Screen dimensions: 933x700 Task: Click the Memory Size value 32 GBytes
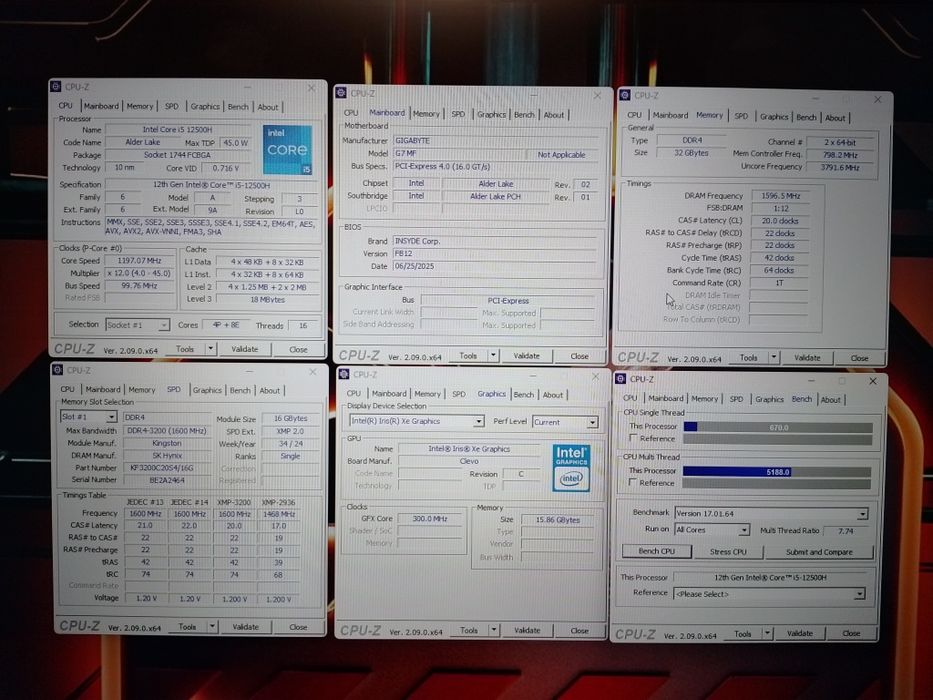click(691, 153)
